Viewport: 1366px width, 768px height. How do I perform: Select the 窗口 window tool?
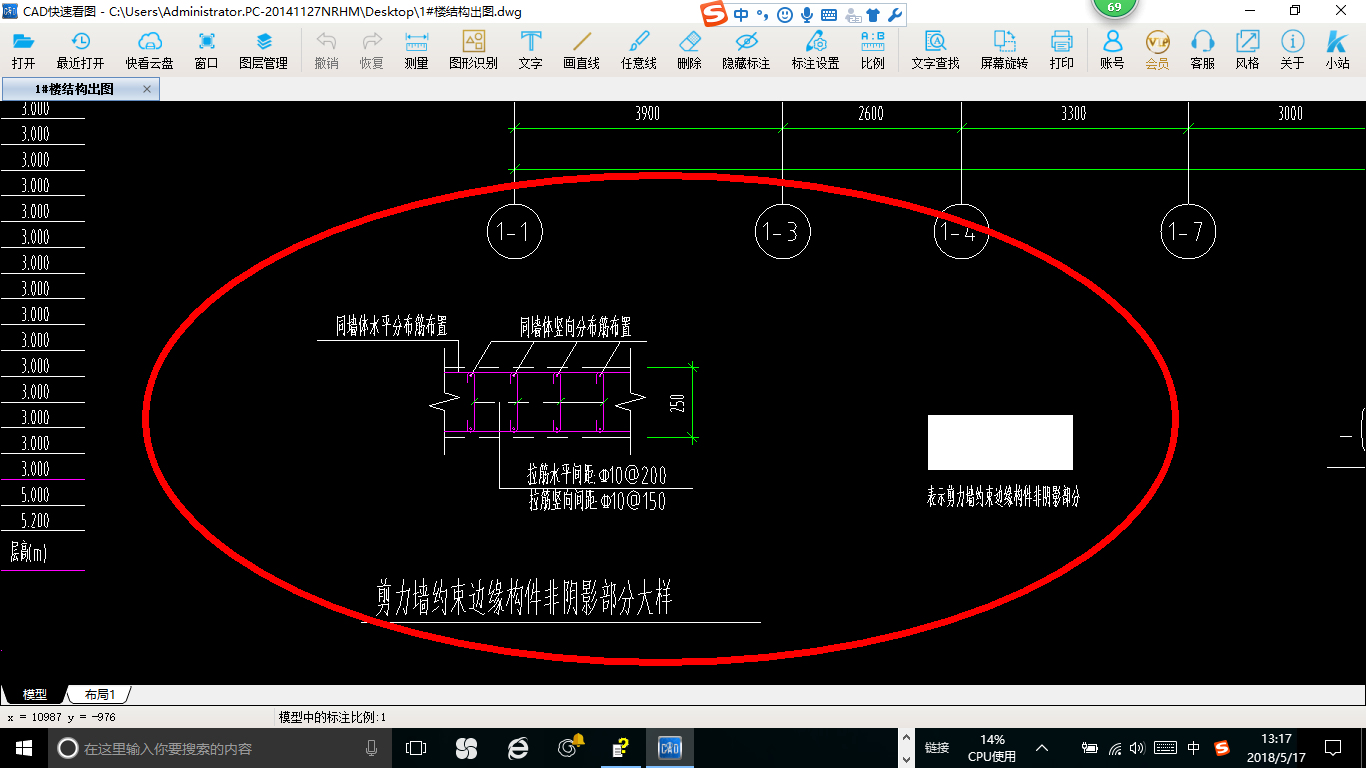click(x=206, y=50)
